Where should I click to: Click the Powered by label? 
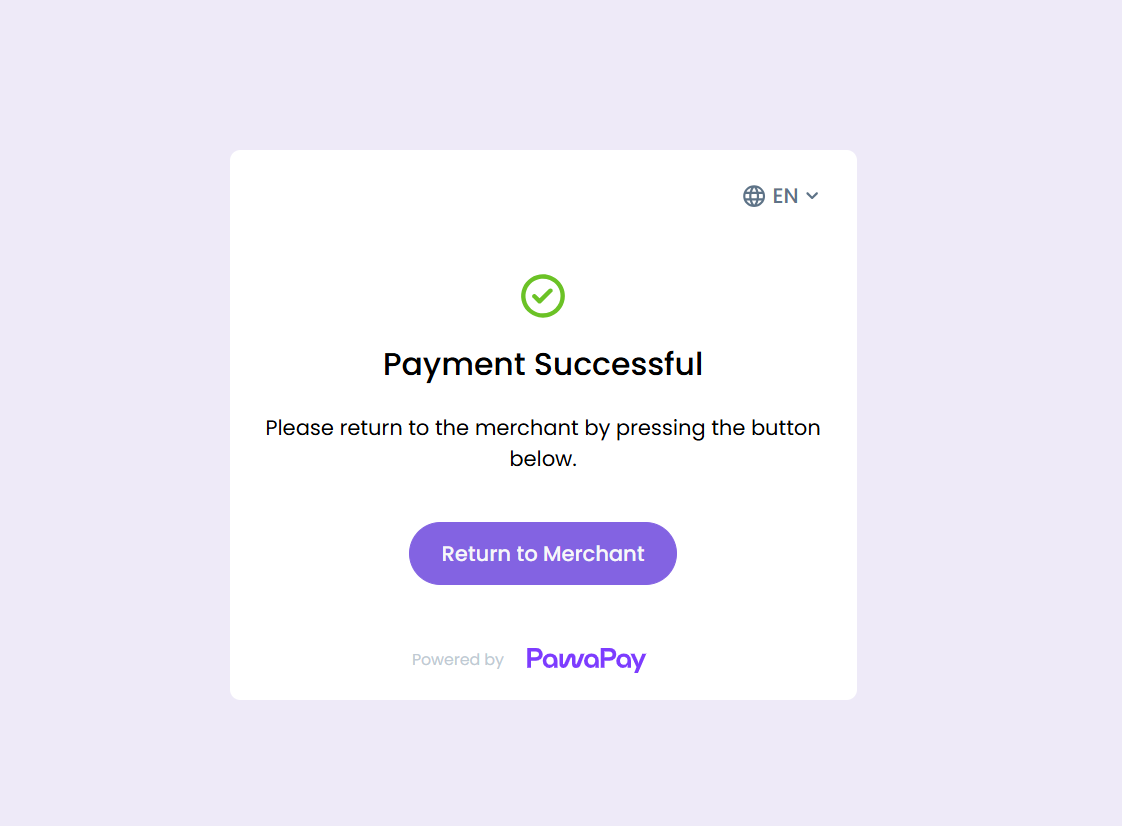(458, 660)
